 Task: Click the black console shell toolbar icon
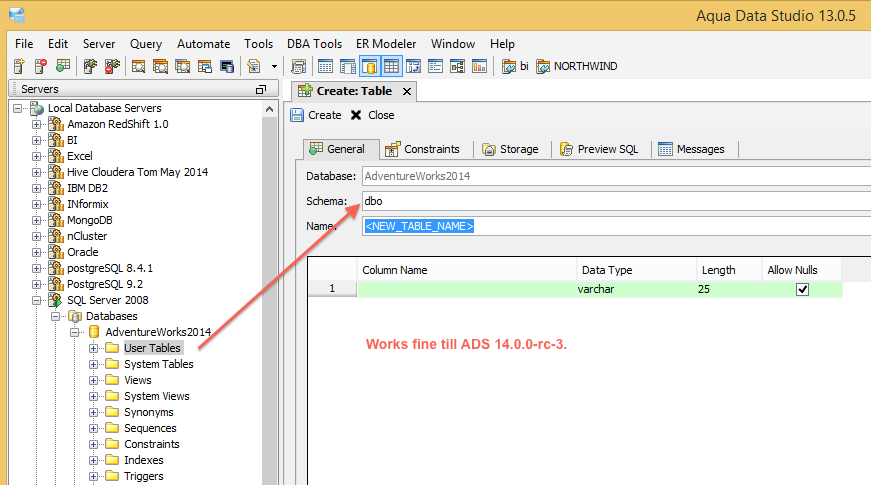click(x=227, y=67)
